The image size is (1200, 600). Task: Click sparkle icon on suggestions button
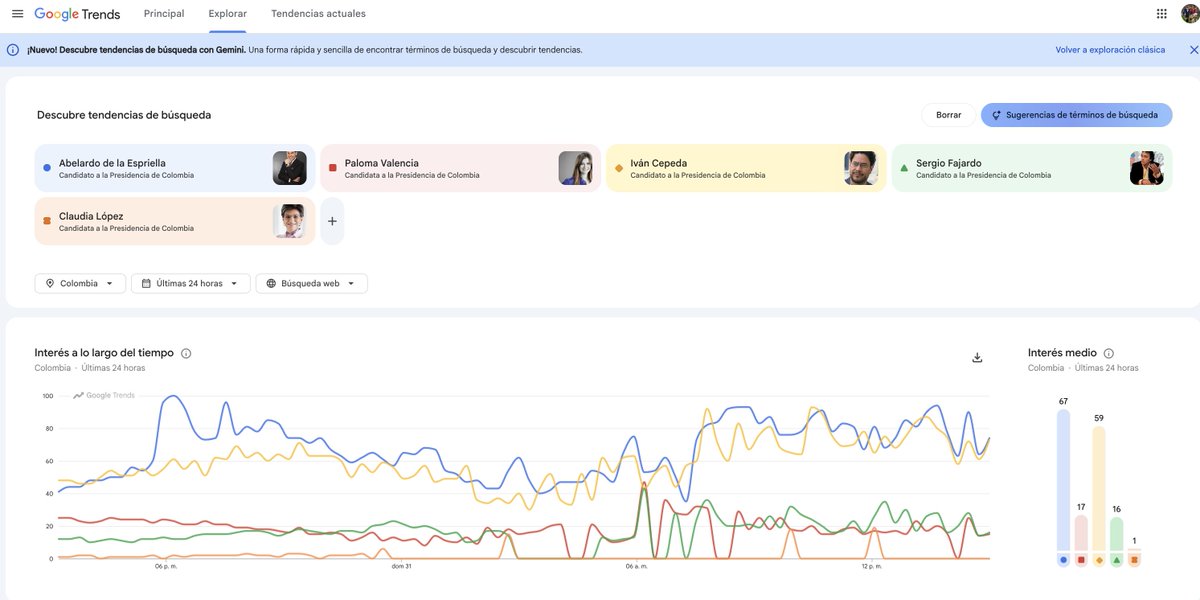(x=996, y=115)
